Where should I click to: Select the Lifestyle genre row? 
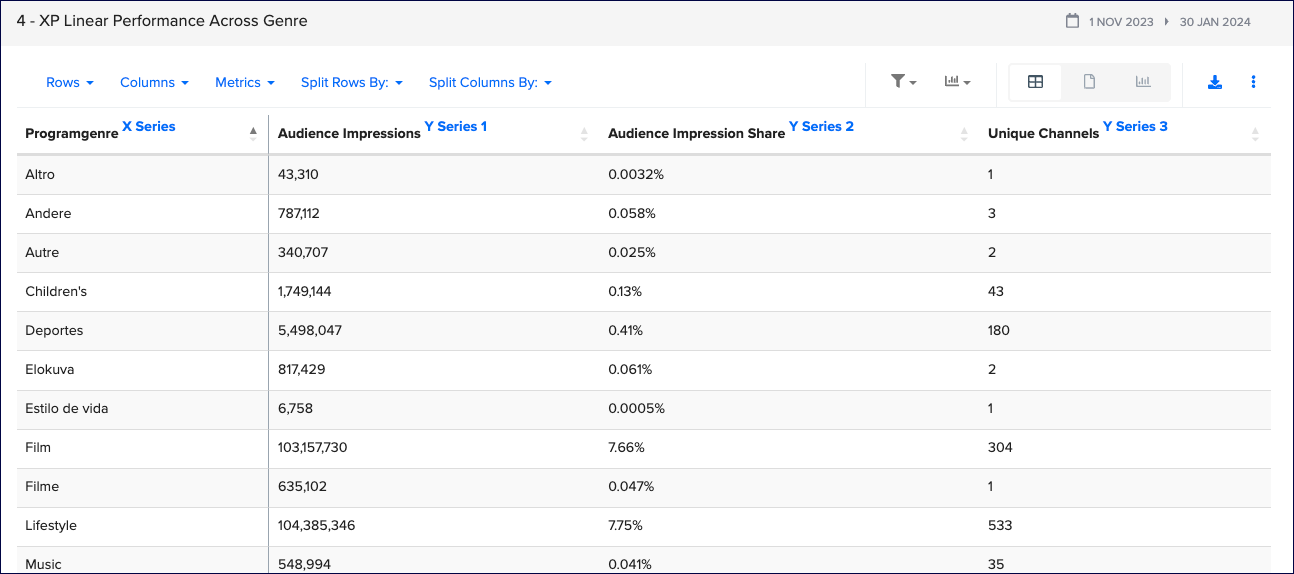tap(51, 525)
